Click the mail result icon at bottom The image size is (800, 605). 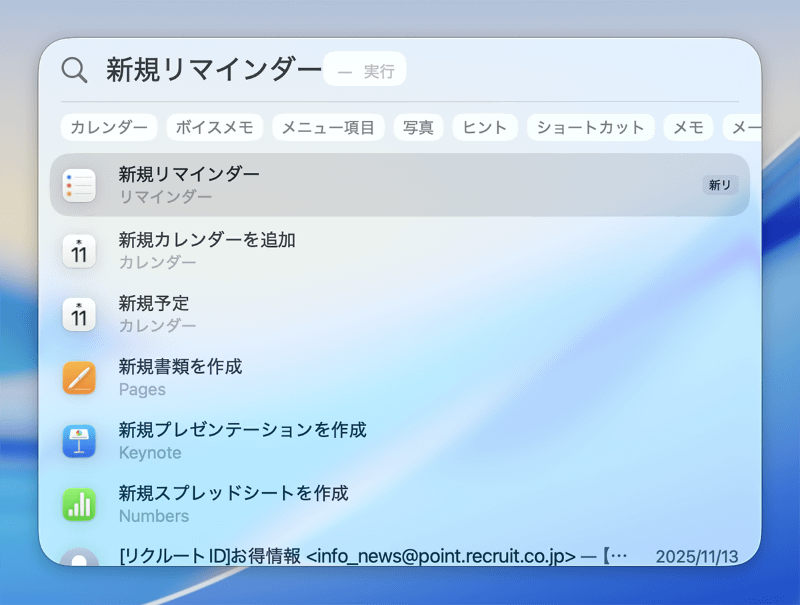coord(79,556)
